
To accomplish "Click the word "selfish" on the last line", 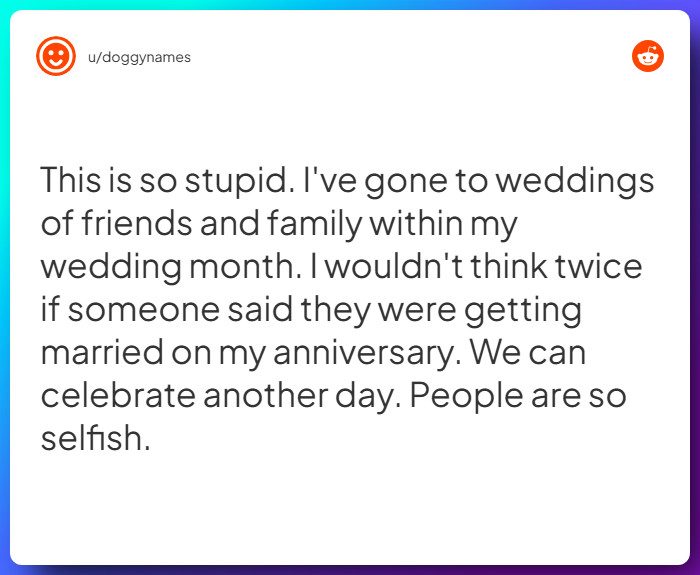I will (x=93, y=438).
